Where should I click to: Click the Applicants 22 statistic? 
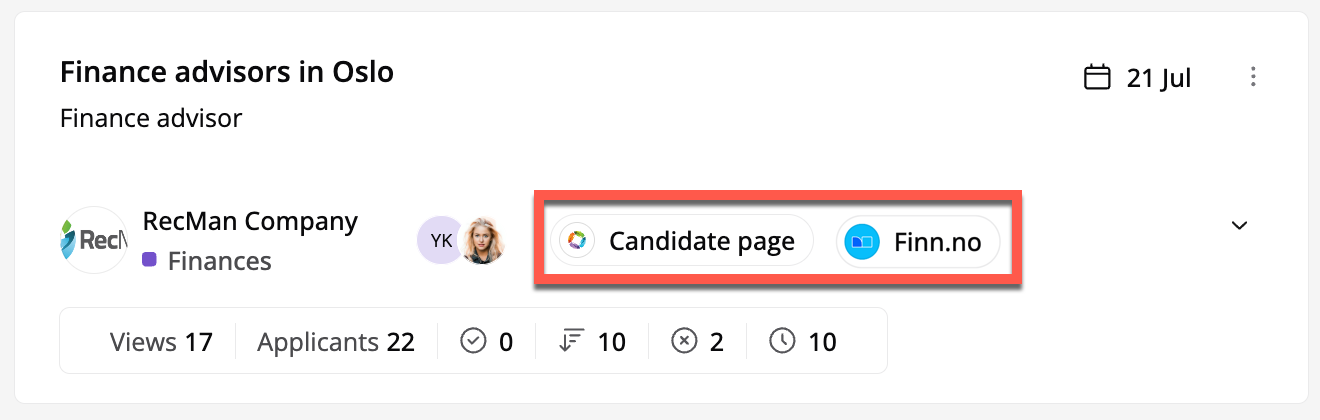click(336, 342)
